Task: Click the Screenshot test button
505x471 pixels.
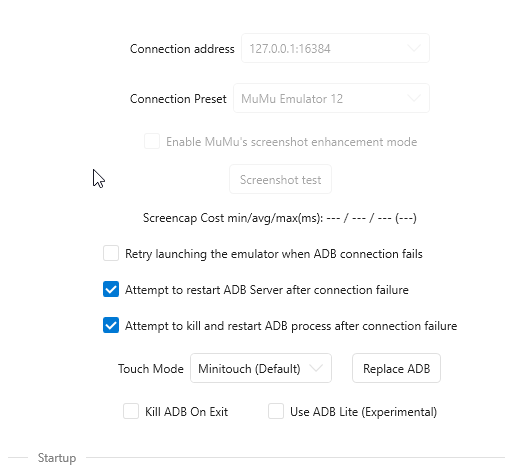Action: pos(280,179)
